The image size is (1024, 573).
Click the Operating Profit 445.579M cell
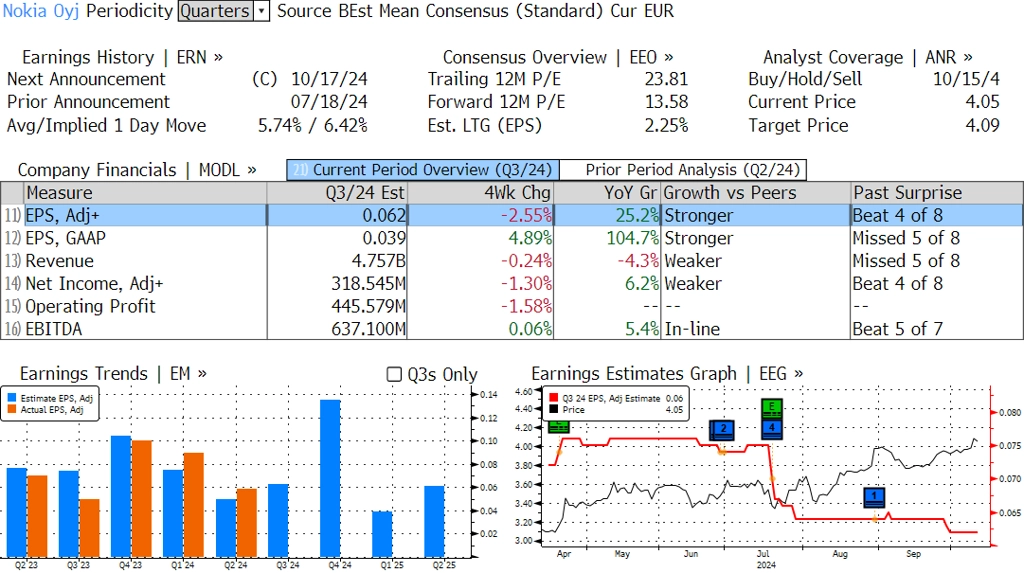pos(337,306)
